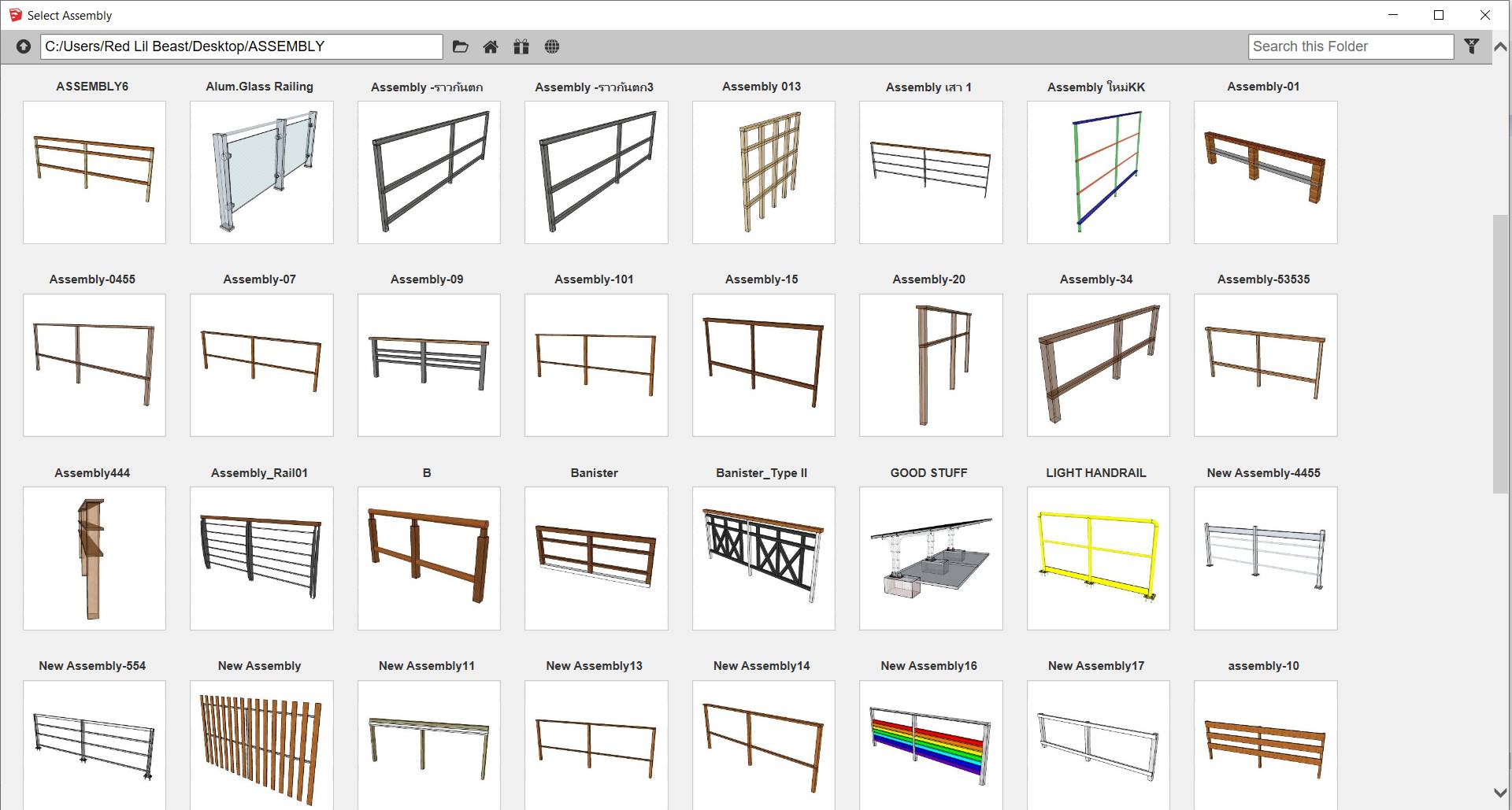The height and width of the screenshot is (810, 1512).
Task: Select the yellow LIGHT HANDRAIL thumbnail
Action: (x=1099, y=558)
